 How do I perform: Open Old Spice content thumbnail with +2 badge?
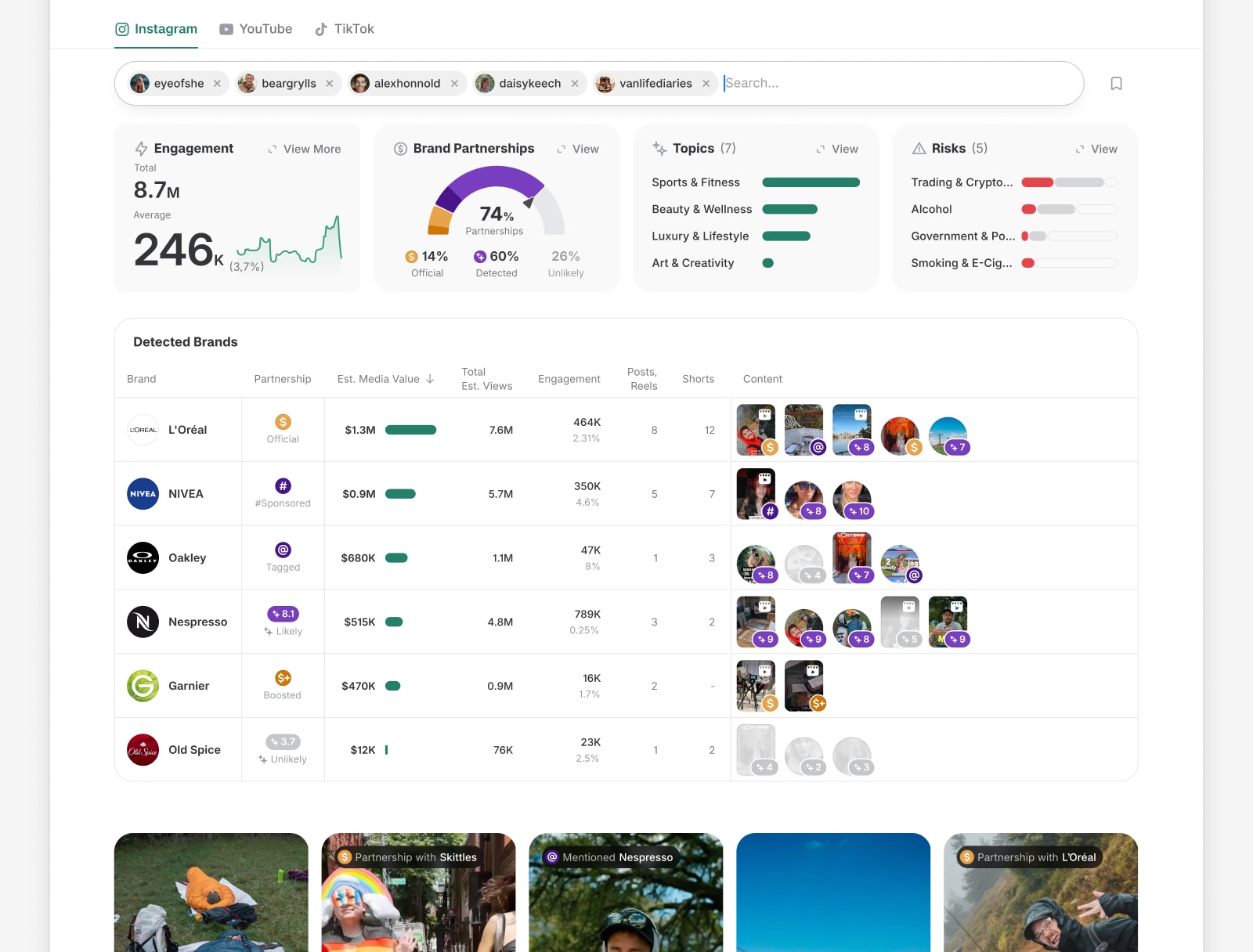coord(804,755)
